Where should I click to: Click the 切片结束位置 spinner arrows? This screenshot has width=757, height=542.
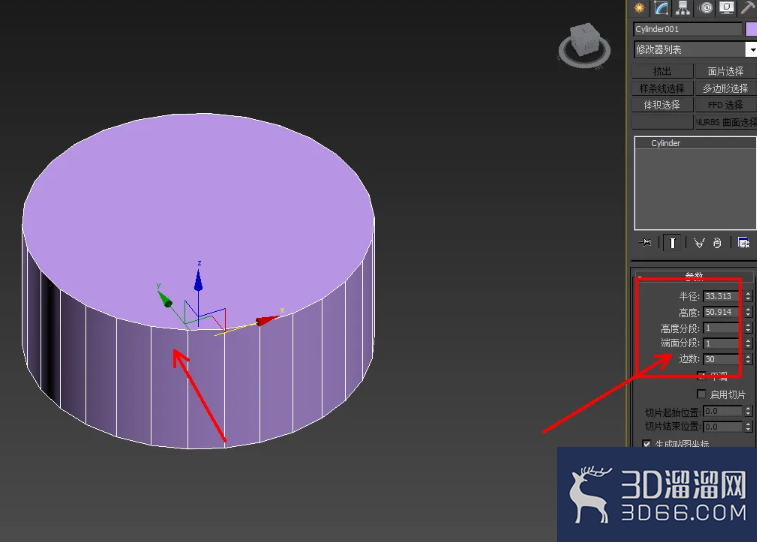(x=748, y=427)
